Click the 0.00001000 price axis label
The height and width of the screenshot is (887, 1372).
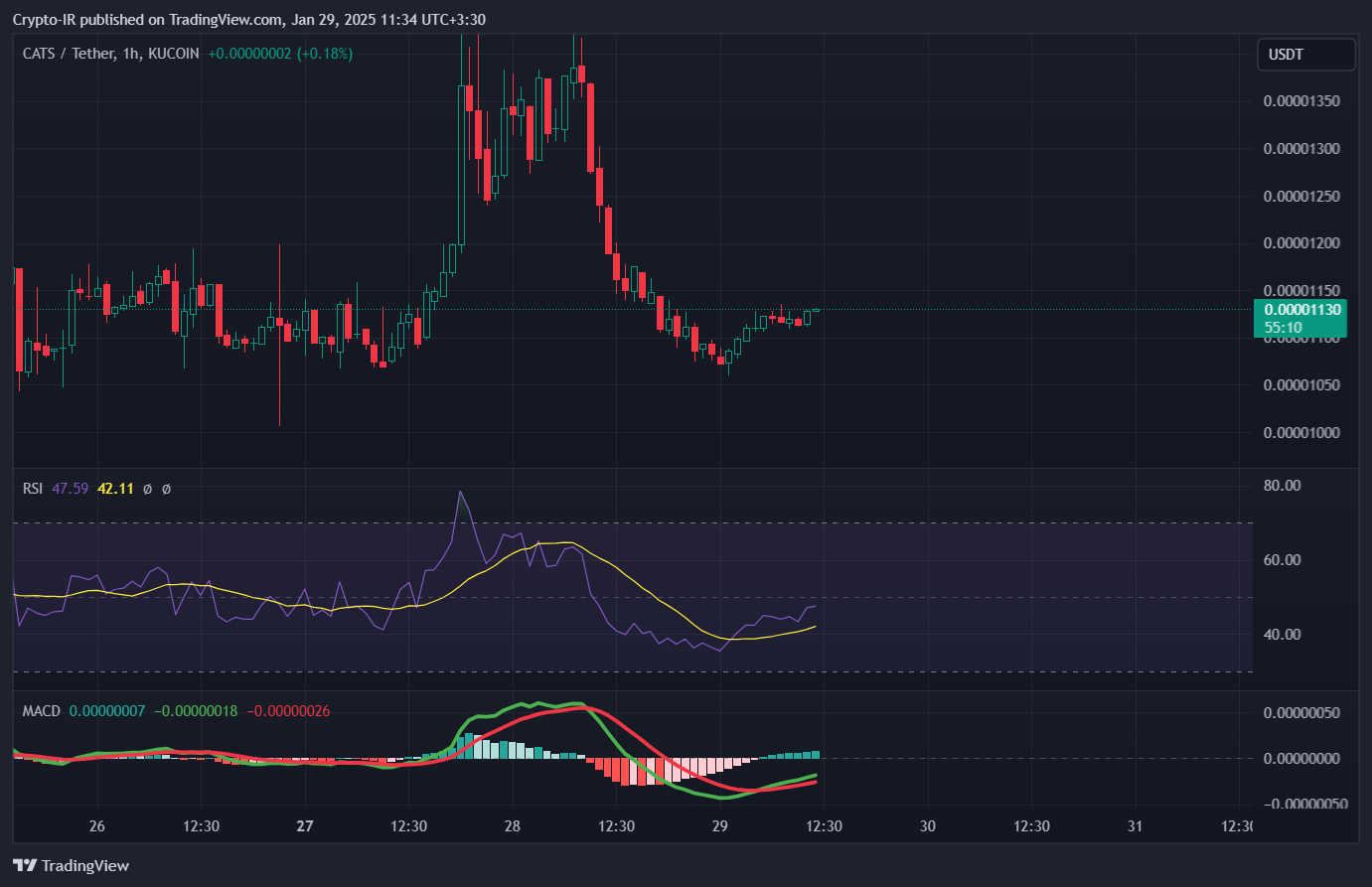(x=1301, y=433)
